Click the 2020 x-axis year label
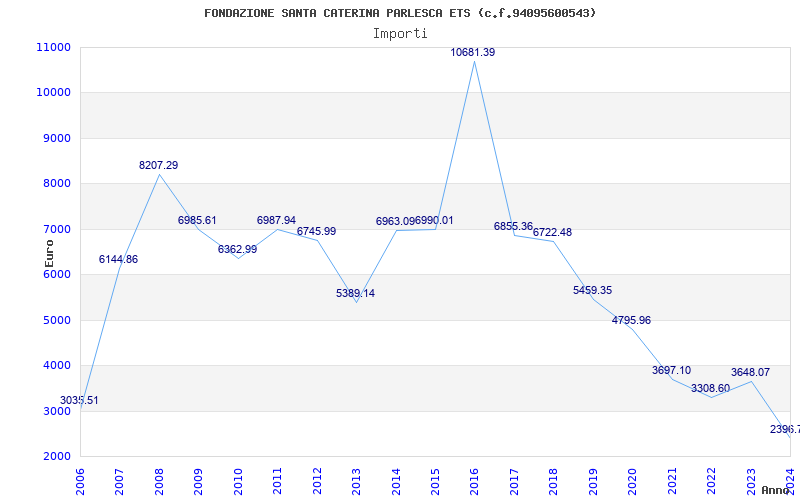The width and height of the screenshot is (800, 500). pos(632,482)
